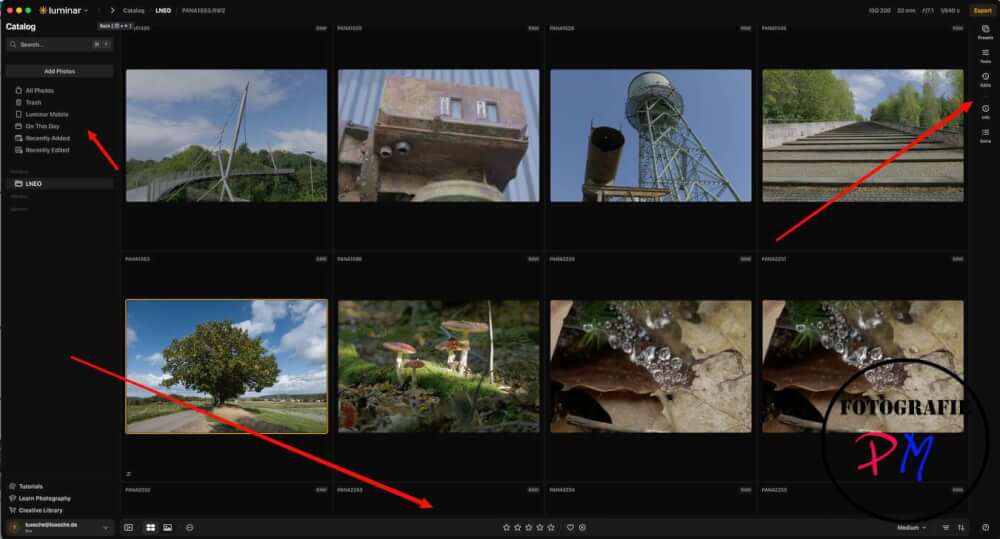Click the Export button
Screen dimensions: 1000x539
[982, 10]
